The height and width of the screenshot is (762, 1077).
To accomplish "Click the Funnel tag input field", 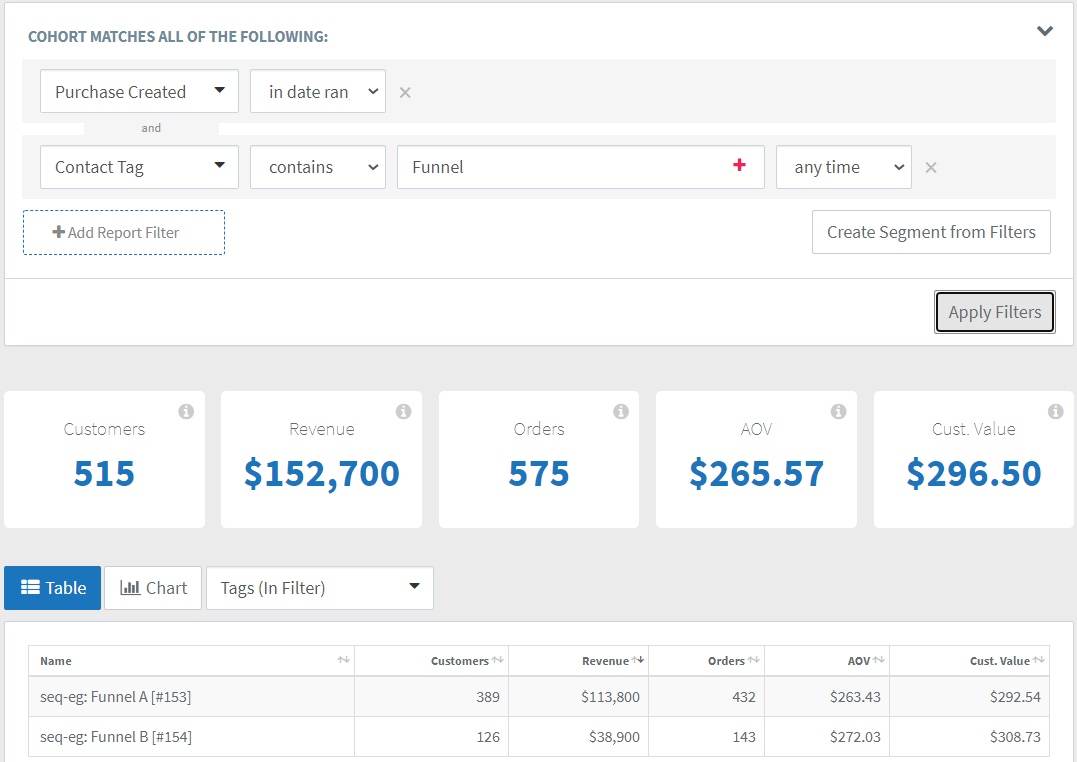I will point(563,167).
